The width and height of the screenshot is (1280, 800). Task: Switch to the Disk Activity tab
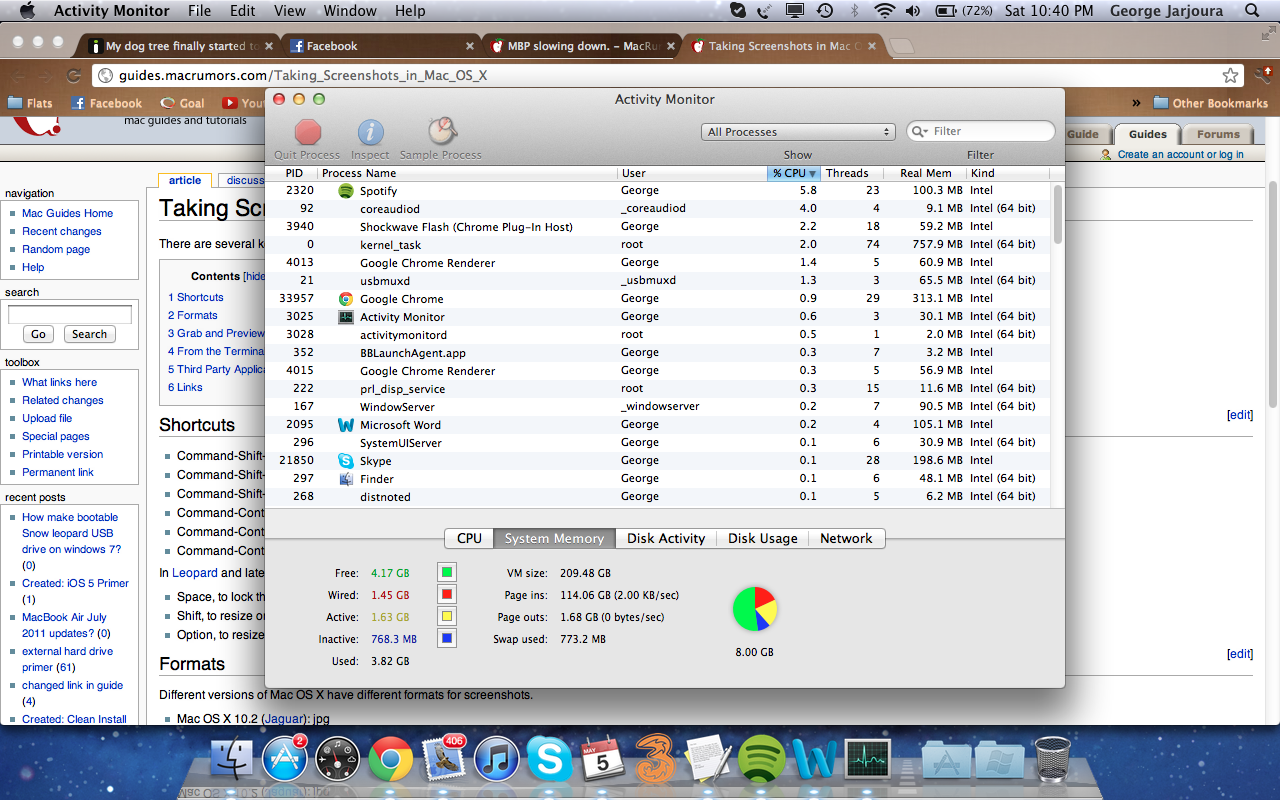(666, 538)
